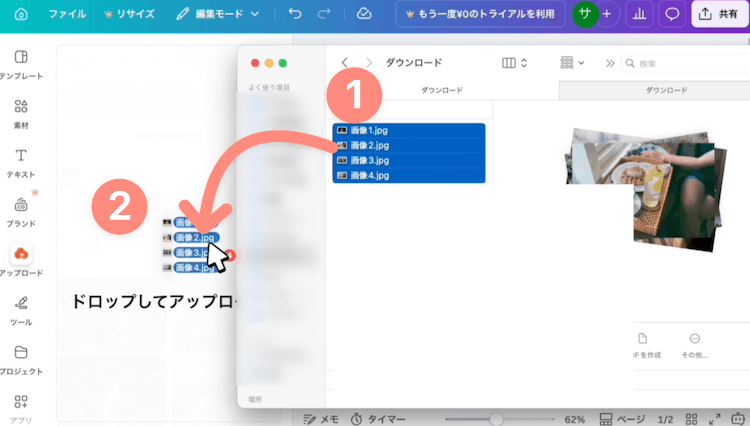Click the 1/2 page indicator
The height and width of the screenshot is (426, 750).
(x=665, y=420)
